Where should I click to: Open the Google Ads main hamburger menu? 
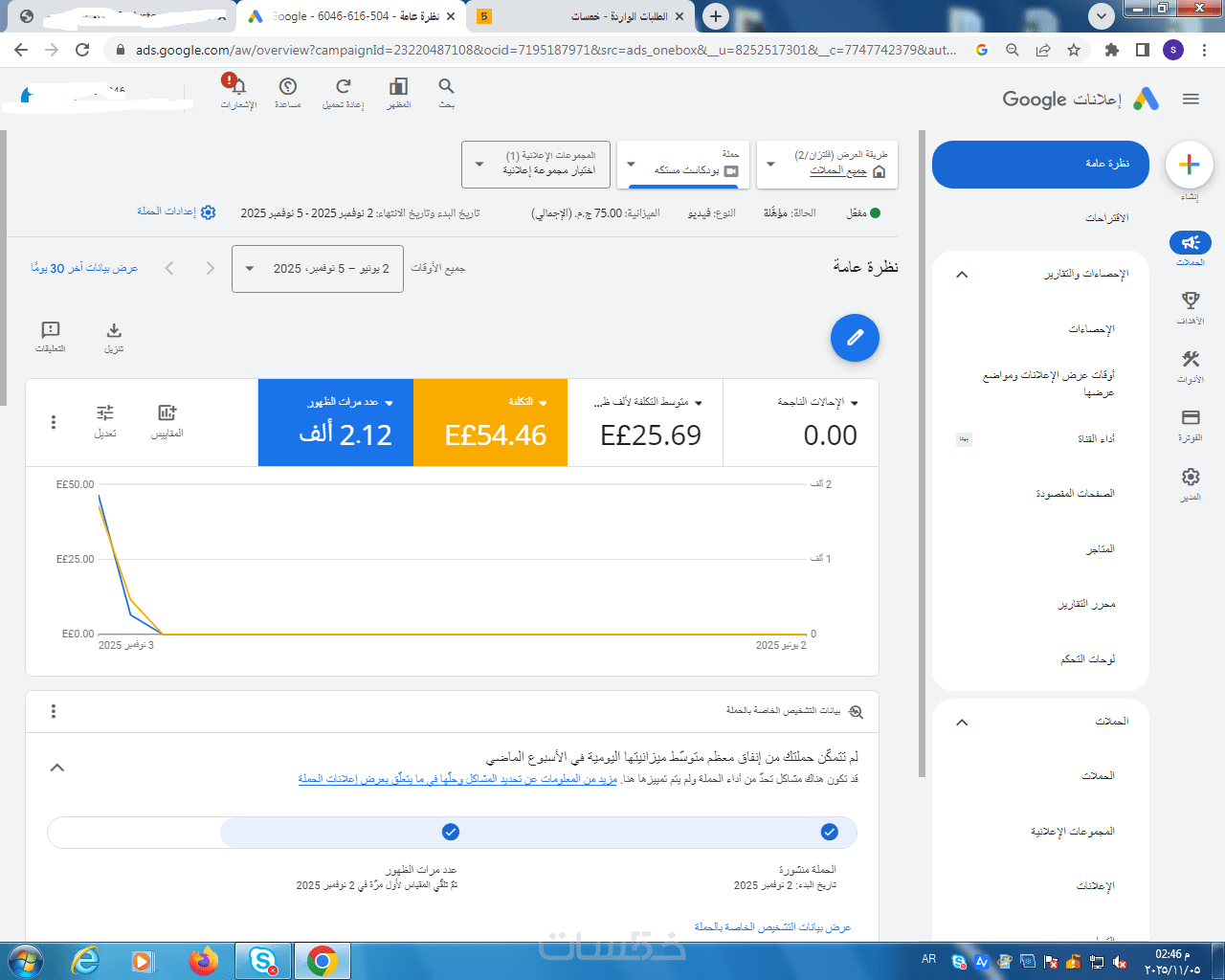(1191, 99)
